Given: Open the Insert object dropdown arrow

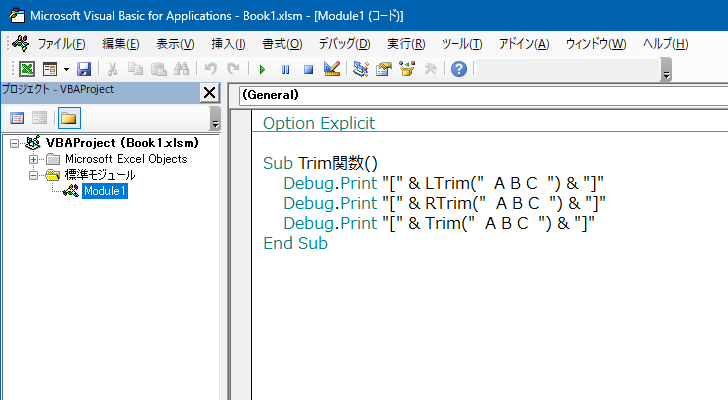Looking at the screenshot, I should click(x=66, y=69).
